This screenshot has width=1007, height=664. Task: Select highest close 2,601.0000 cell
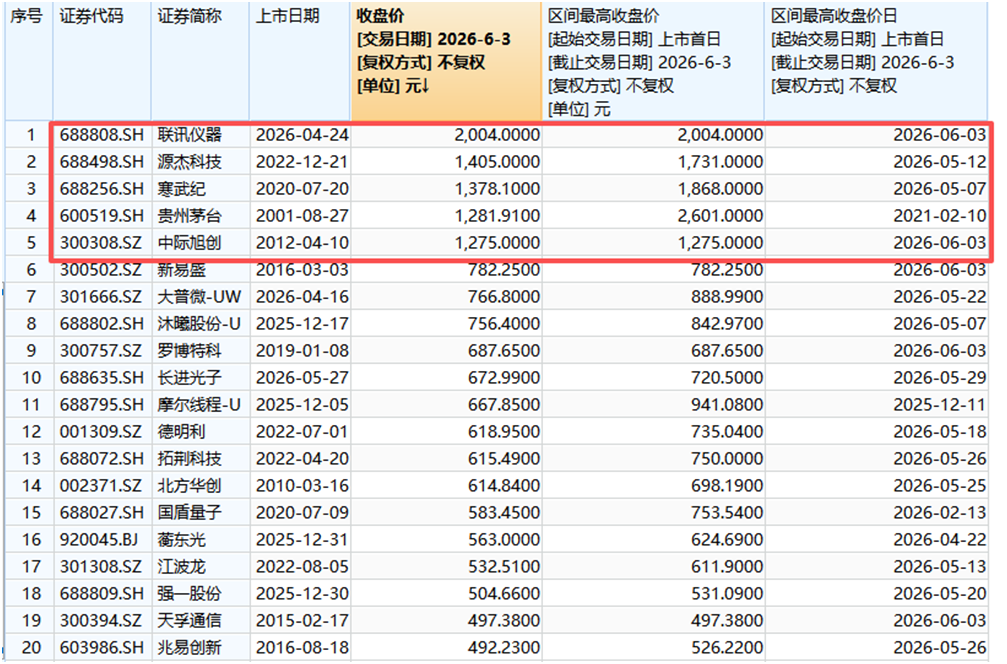click(x=654, y=216)
